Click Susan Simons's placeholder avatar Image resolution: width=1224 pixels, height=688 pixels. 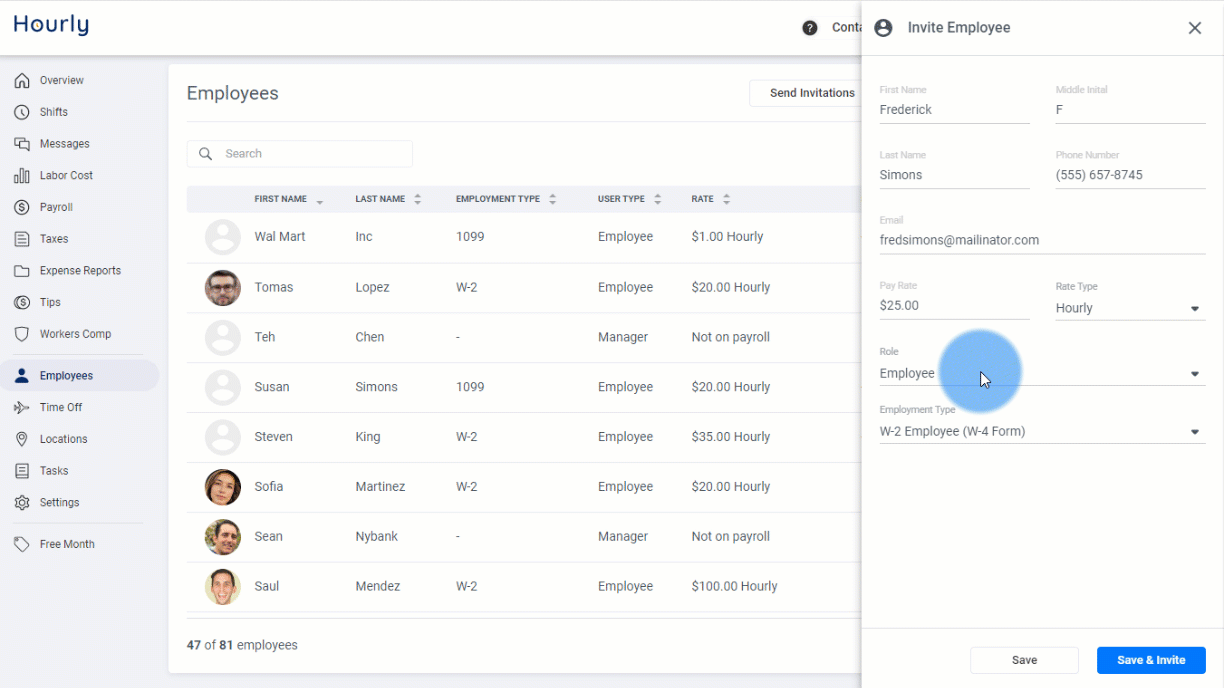click(223, 388)
